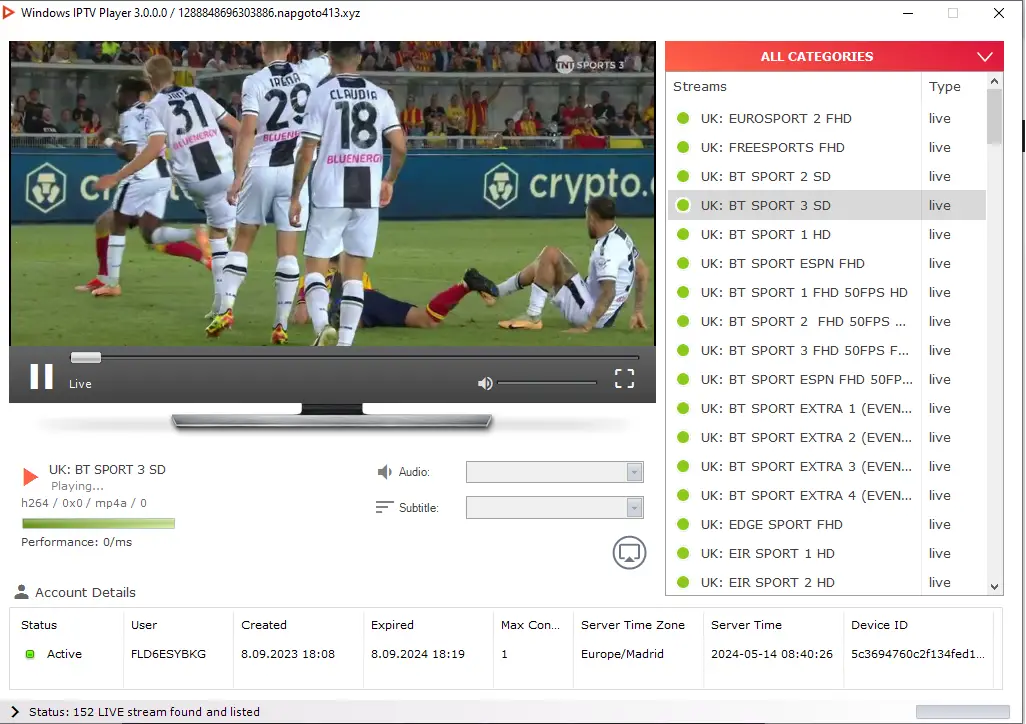Image resolution: width=1026 pixels, height=724 pixels.
Task: Adjust the volume slider
Action: [547, 383]
